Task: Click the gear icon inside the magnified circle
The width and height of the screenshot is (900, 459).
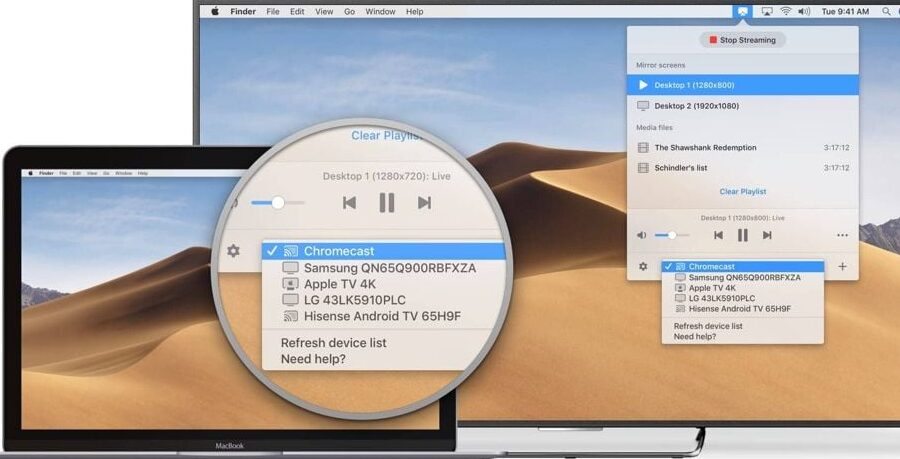Action: tap(233, 251)
